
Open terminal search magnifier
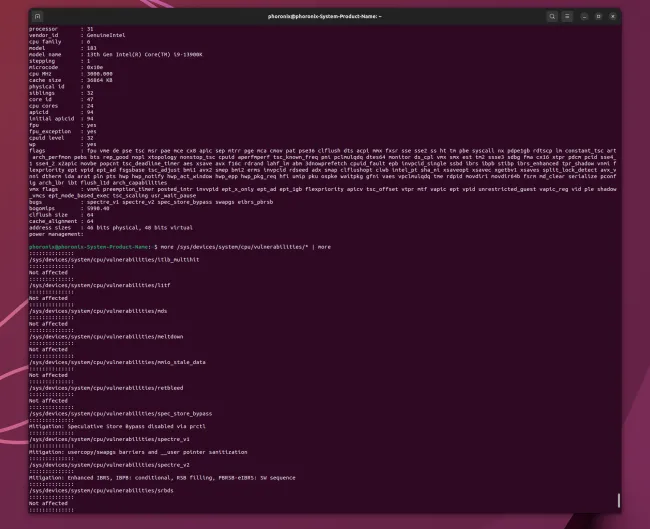click(552, 17)
